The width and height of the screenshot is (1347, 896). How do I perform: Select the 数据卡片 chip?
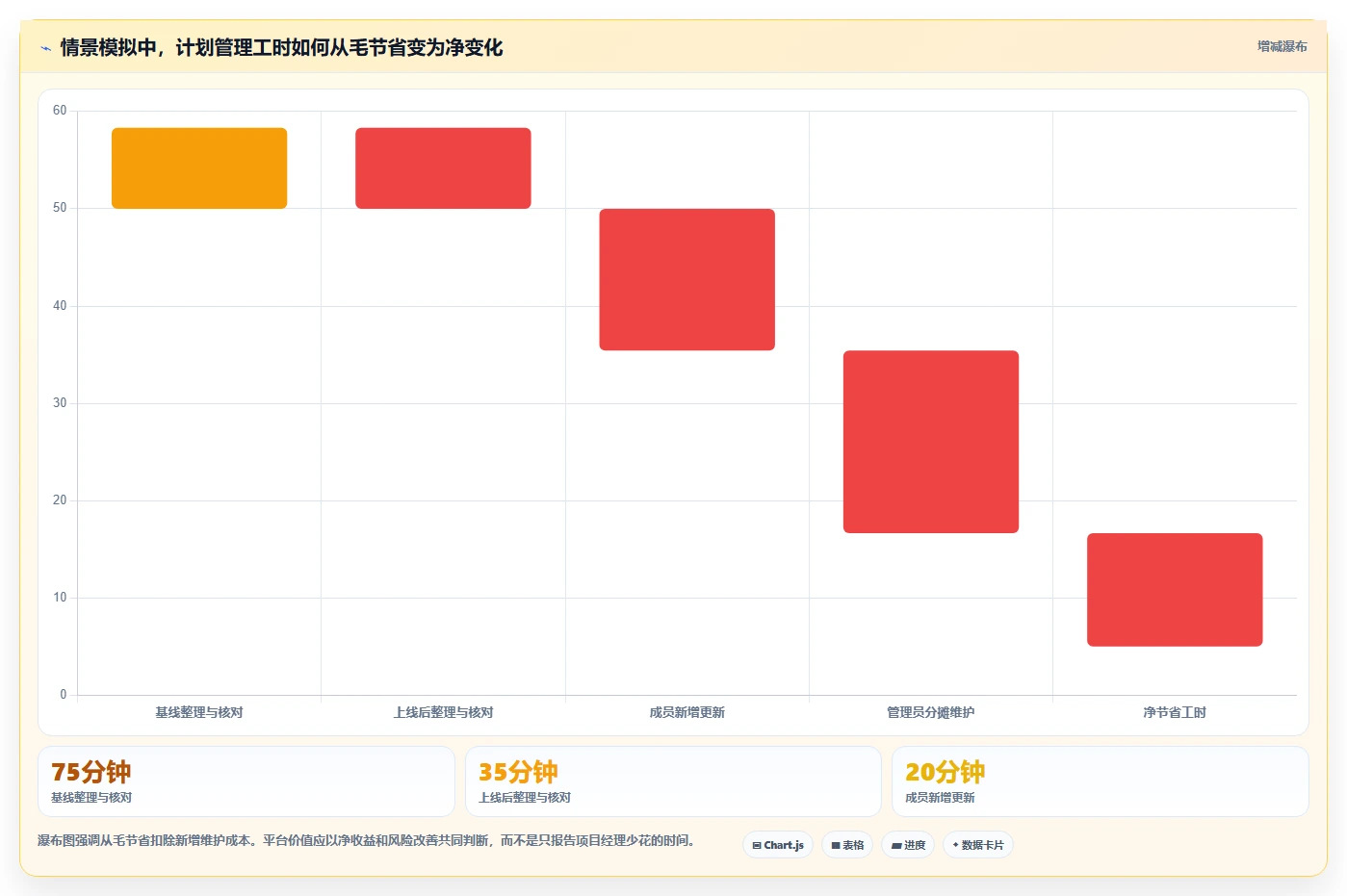point(978,845)
